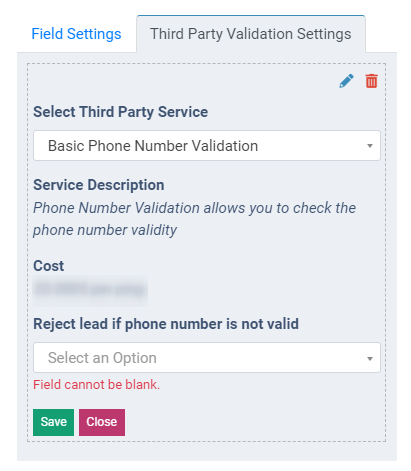This screenshot has height=471, width=411.
Task: Click the Basic Phone Number Validation text
Action: pos(153,146)
